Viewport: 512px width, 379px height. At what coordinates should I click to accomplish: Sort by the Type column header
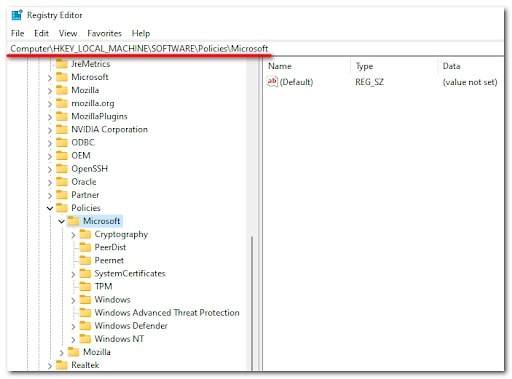(364, 66)
